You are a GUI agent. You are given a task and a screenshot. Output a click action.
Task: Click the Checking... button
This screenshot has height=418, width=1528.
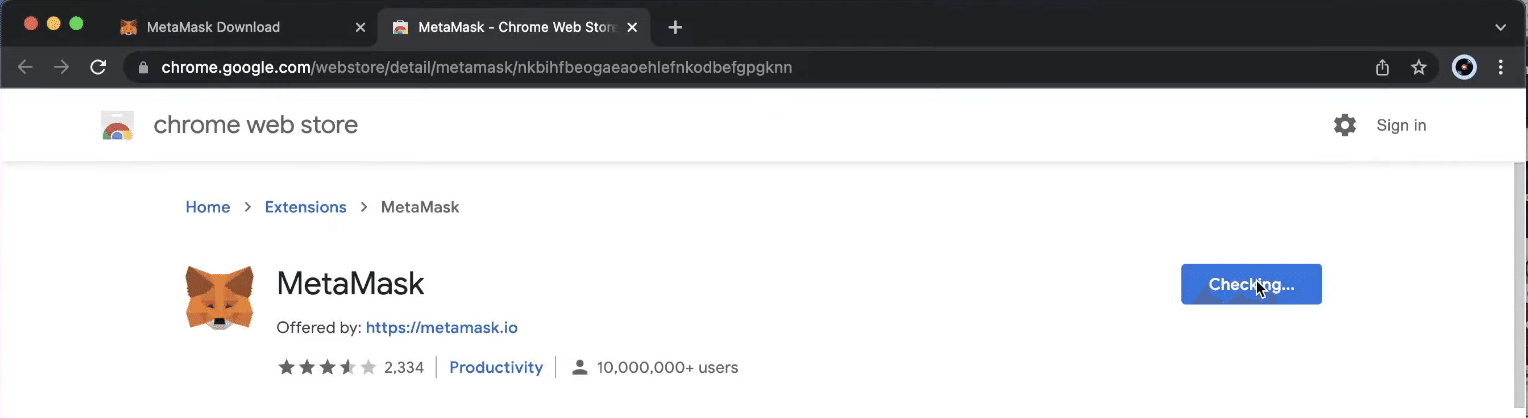[1251, 284]
